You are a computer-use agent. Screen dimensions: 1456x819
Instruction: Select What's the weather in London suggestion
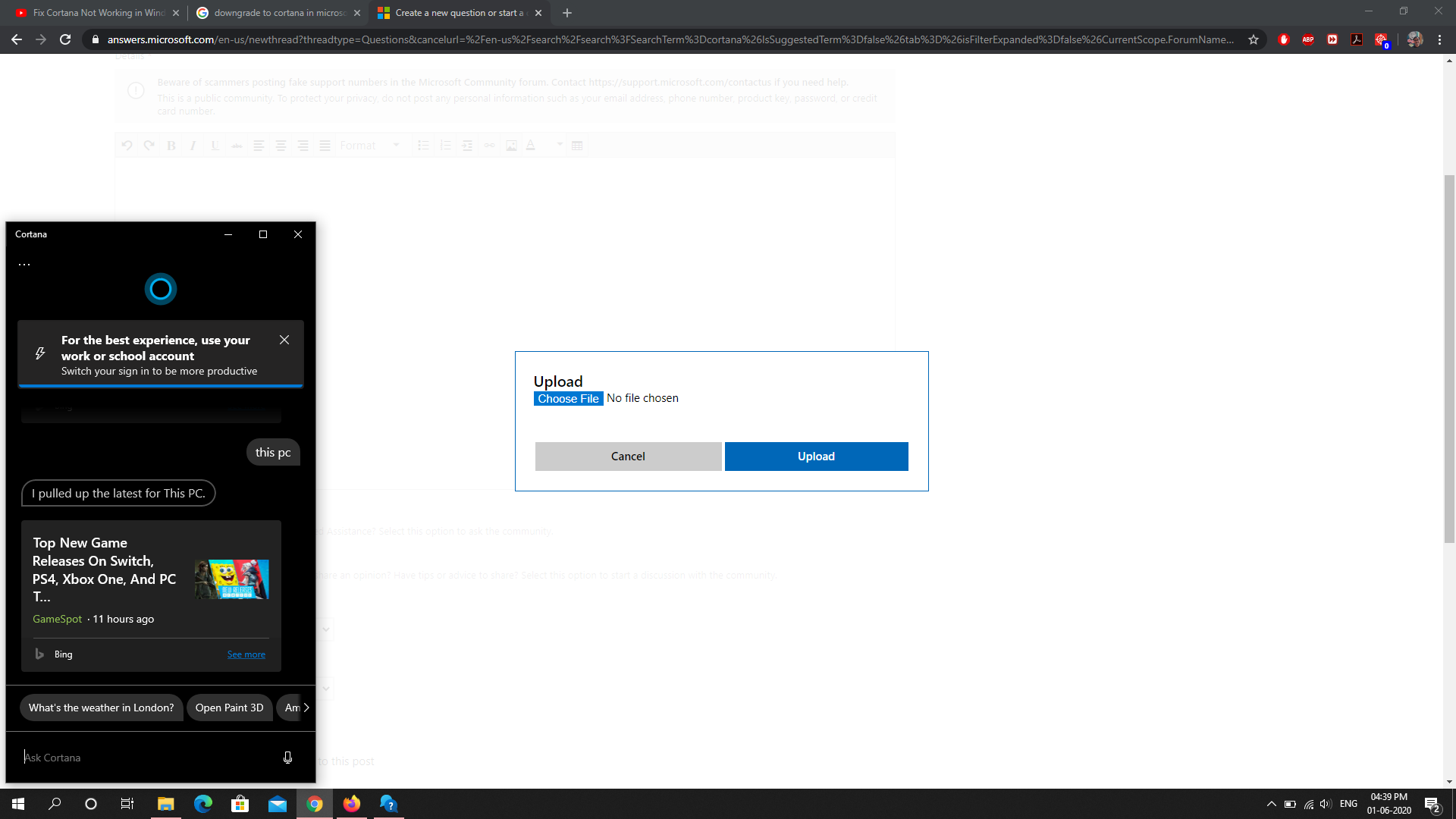(102, 708)
